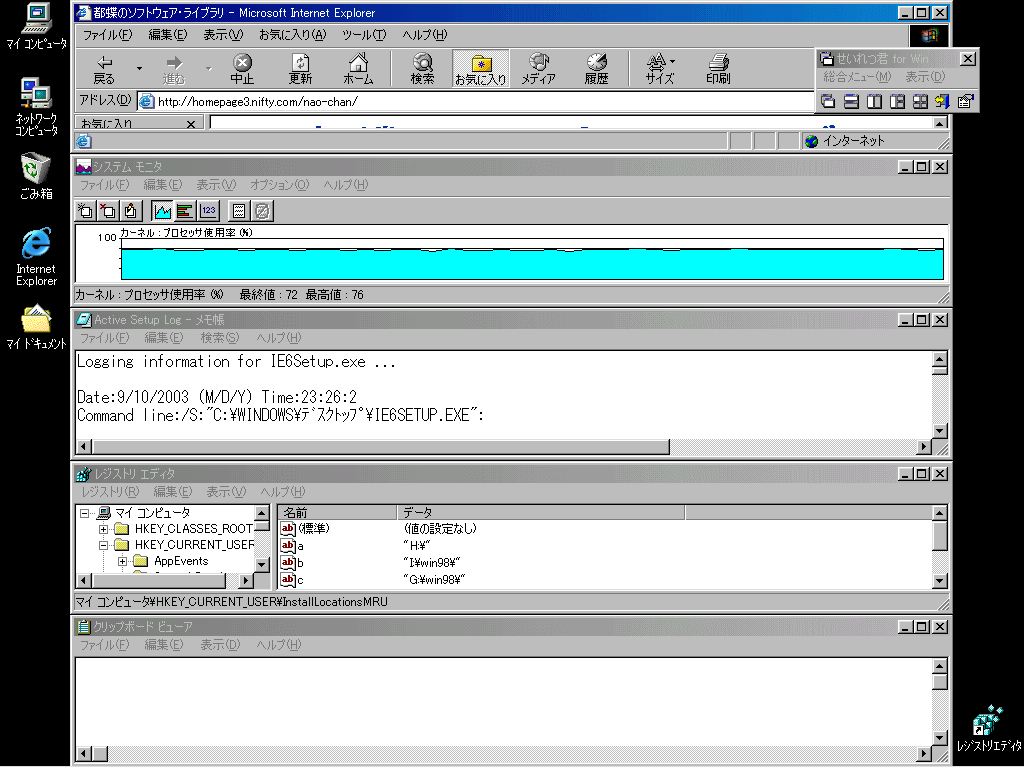Click the Remove Item icon in System Monitor

pyautogui.click(x=108, y=210)
